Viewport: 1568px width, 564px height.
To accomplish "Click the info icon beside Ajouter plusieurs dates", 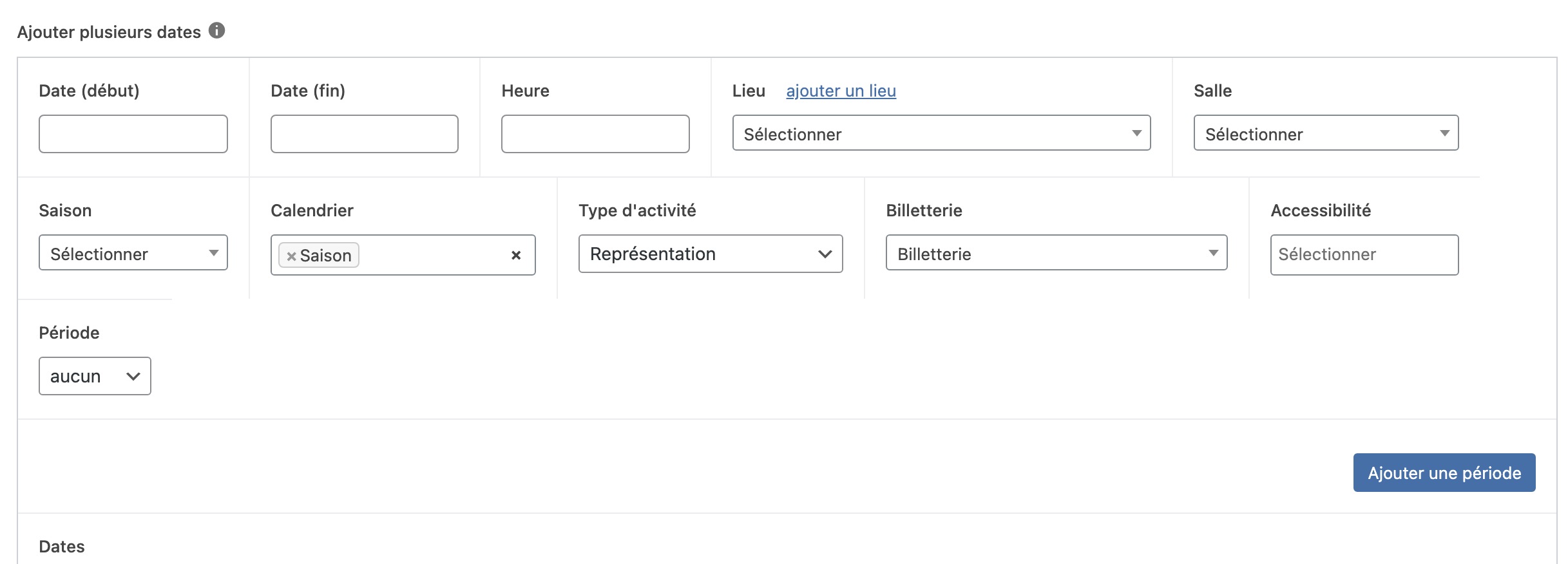I will (x=217, y=30).
